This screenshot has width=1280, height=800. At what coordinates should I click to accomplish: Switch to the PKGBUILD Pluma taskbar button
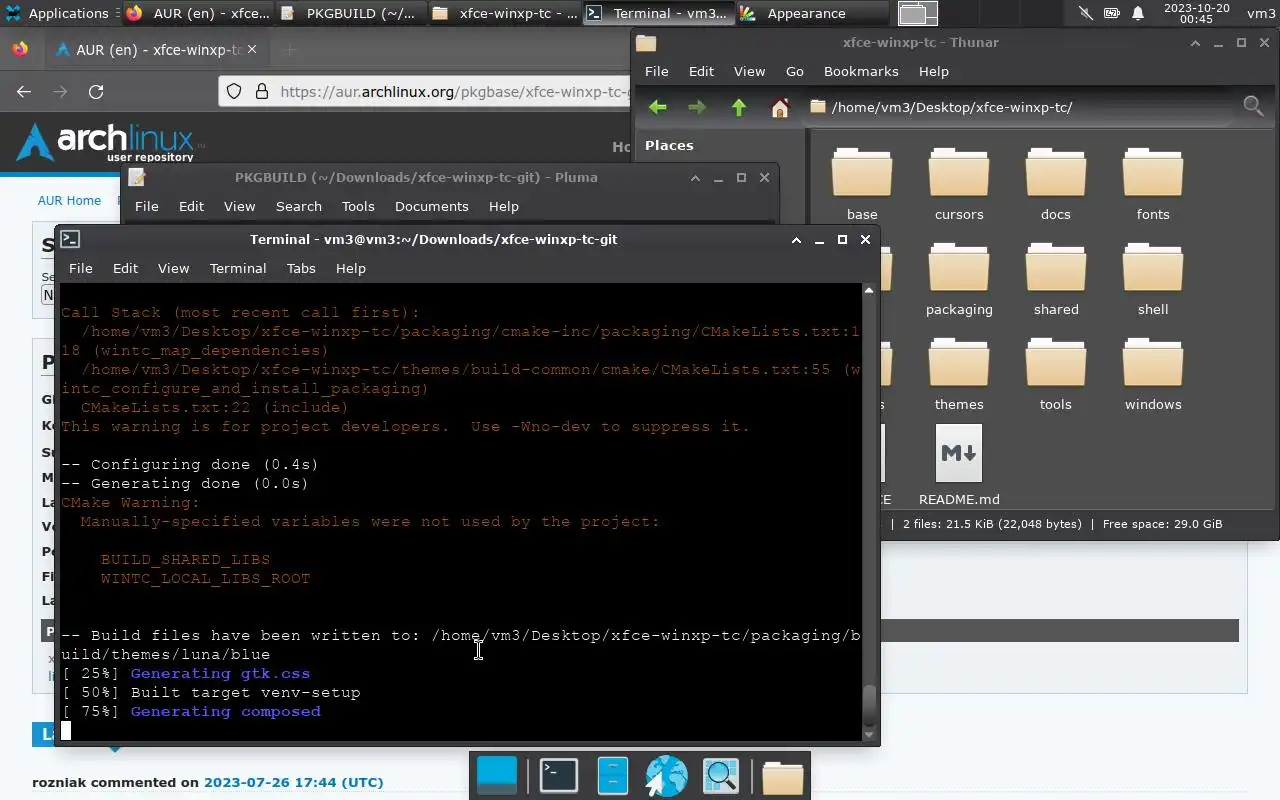point(350,13)
